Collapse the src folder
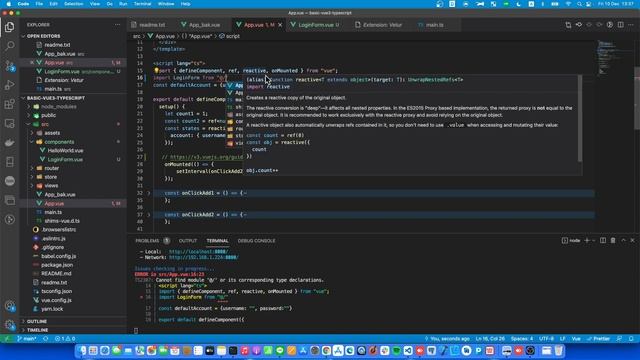This screenshot has height=360, width=640. [x=29, y=124]
